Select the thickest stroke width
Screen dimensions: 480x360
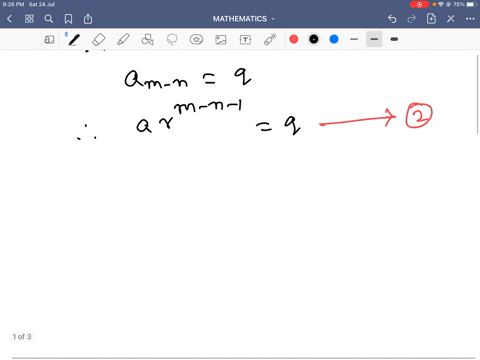(x=394, y=39)
